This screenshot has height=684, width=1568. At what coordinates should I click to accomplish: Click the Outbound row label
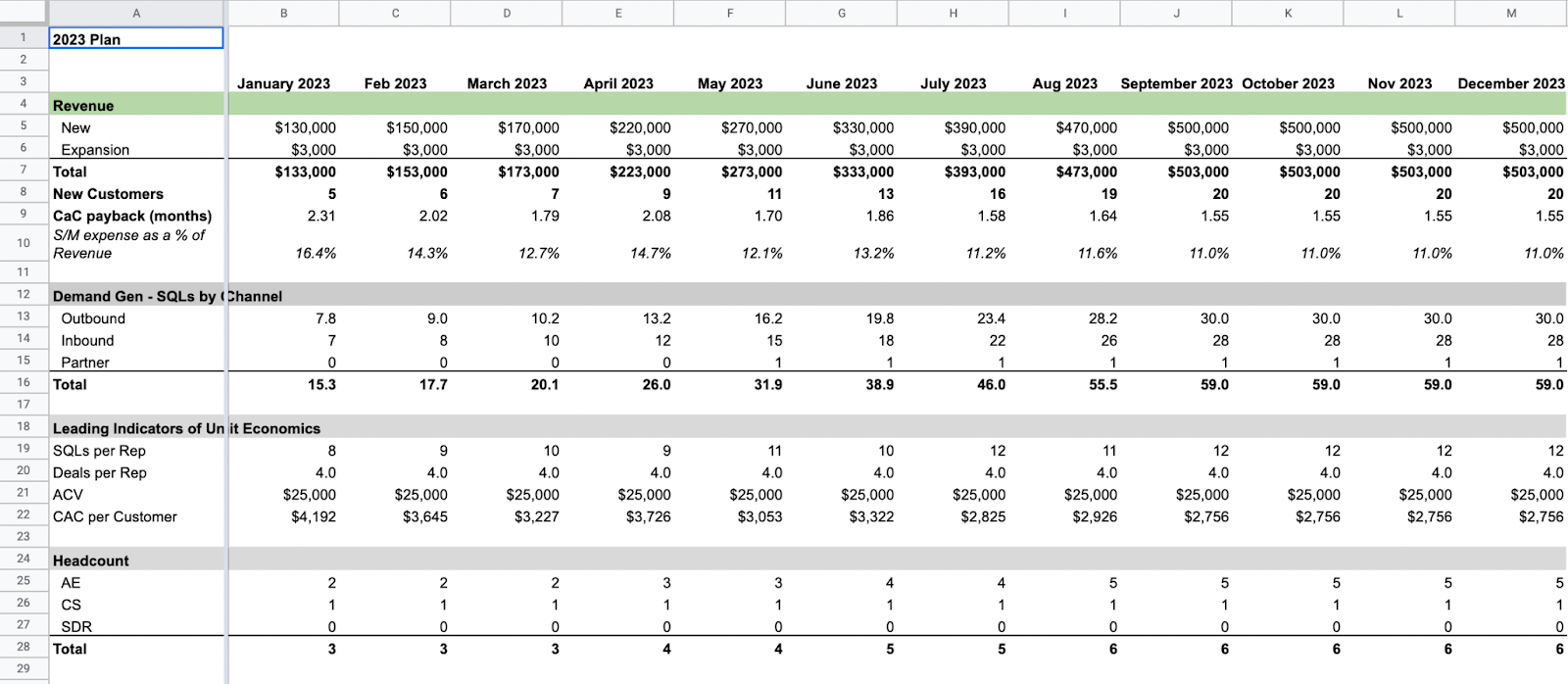point(93,318)
